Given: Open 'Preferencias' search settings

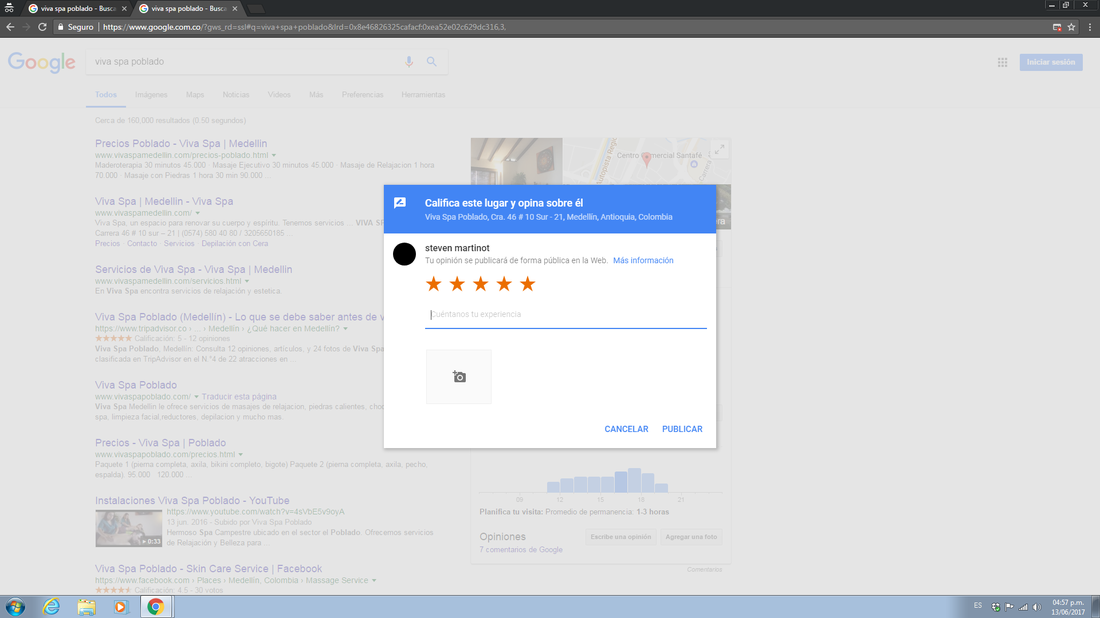Looking at the screenshot, I should (x=363, y=95).
